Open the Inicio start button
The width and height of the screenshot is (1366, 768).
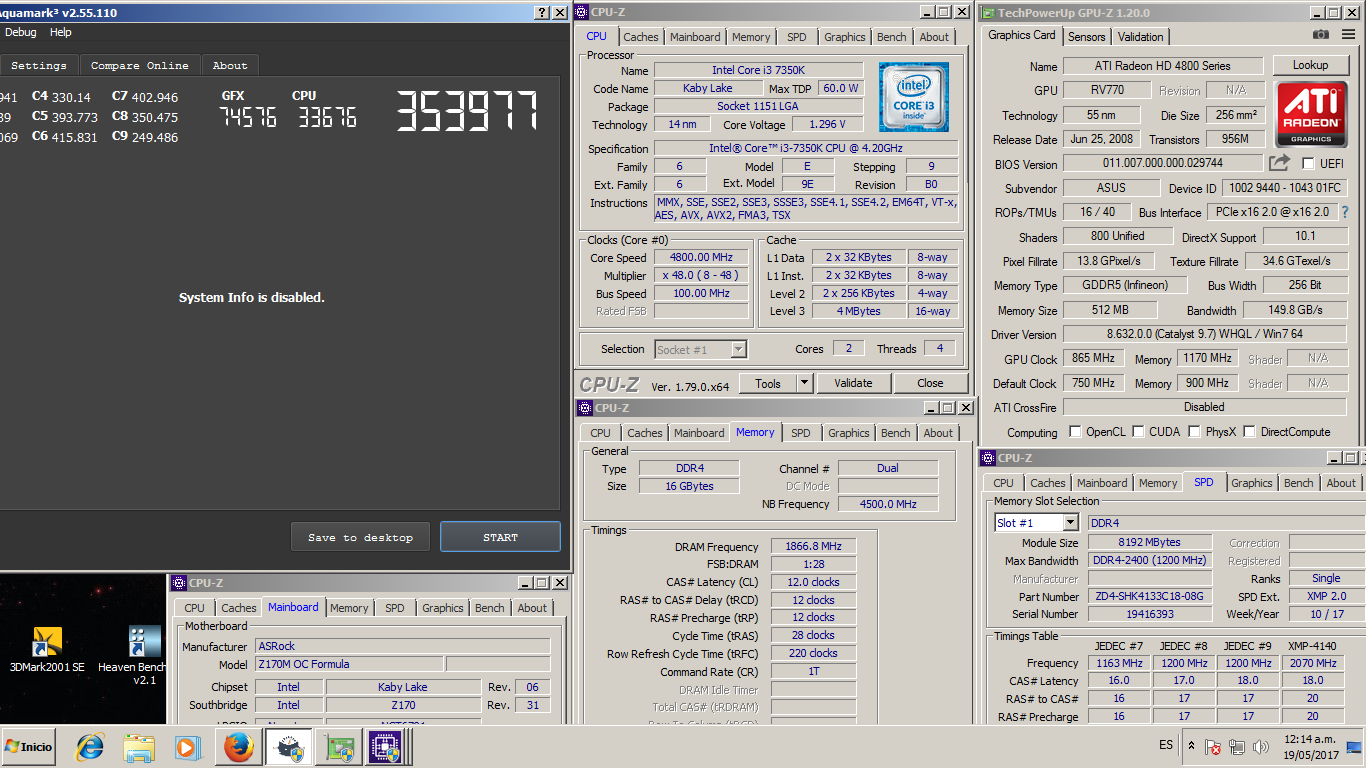29,747
